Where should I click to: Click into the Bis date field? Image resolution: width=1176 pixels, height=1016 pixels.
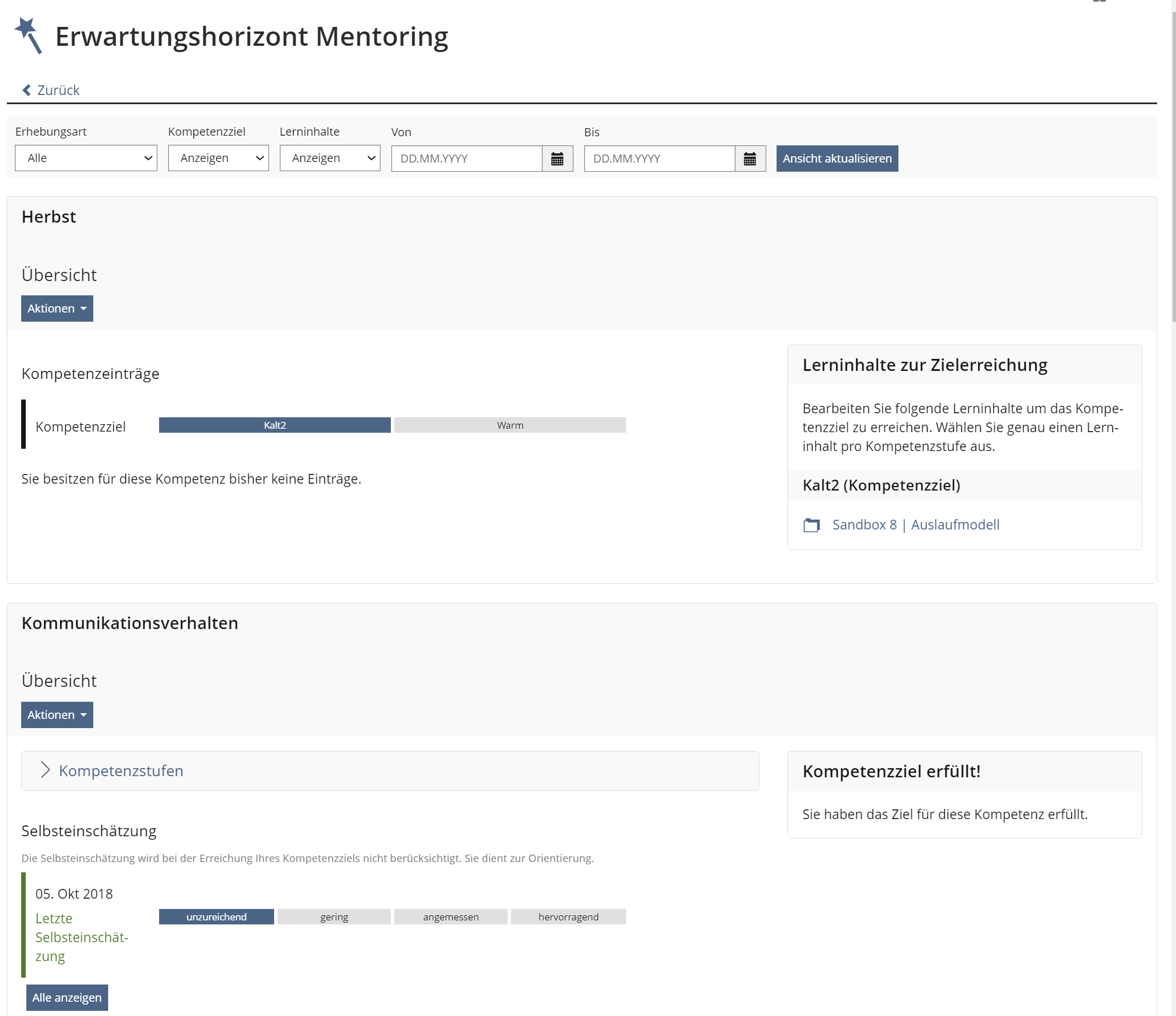point(659,159)
